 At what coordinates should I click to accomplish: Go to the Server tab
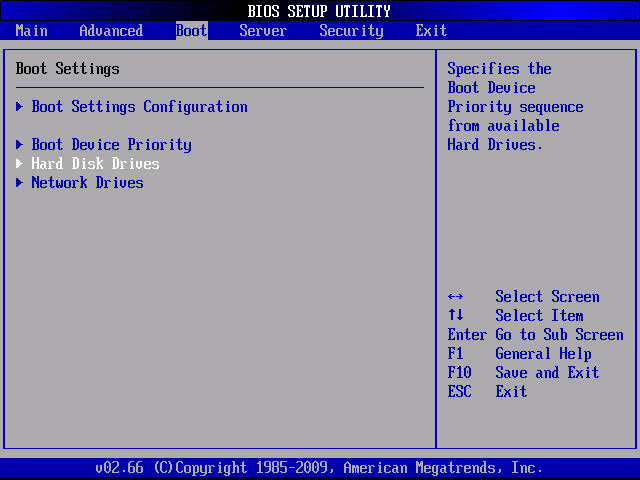click(x=263, y=31)
